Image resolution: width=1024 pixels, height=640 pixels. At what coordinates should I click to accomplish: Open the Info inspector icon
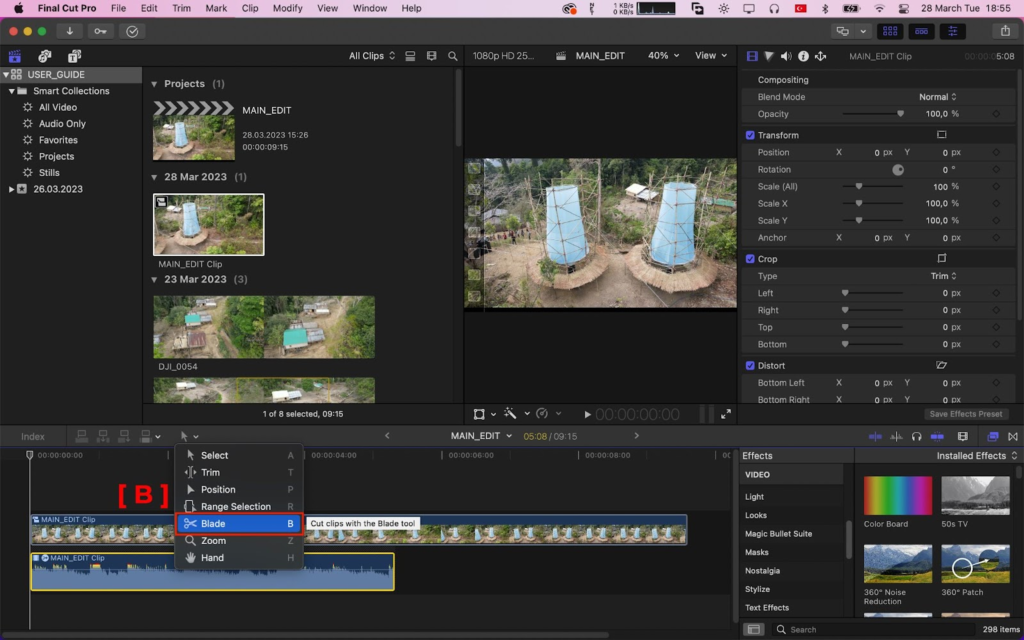(803, 56)
